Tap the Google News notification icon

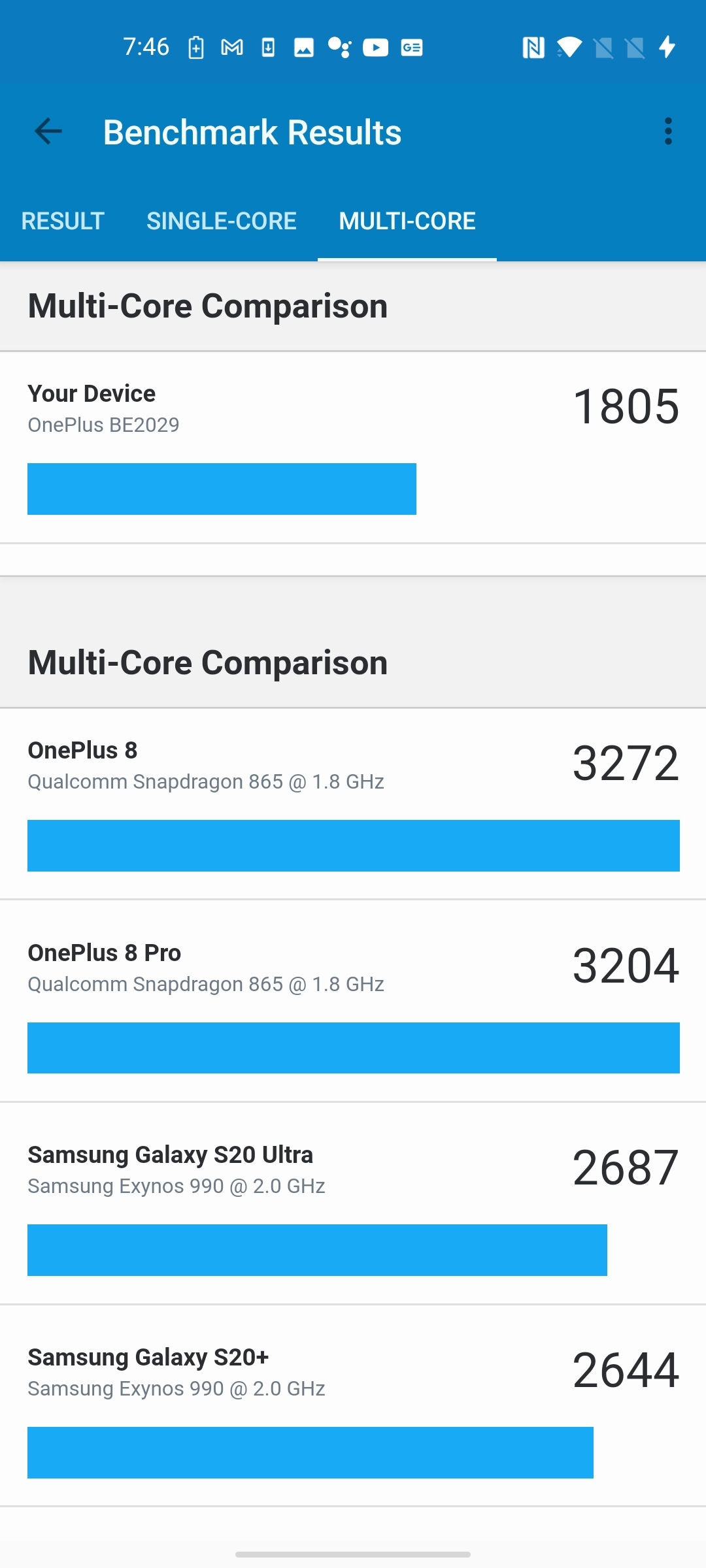tap(412, 48)
